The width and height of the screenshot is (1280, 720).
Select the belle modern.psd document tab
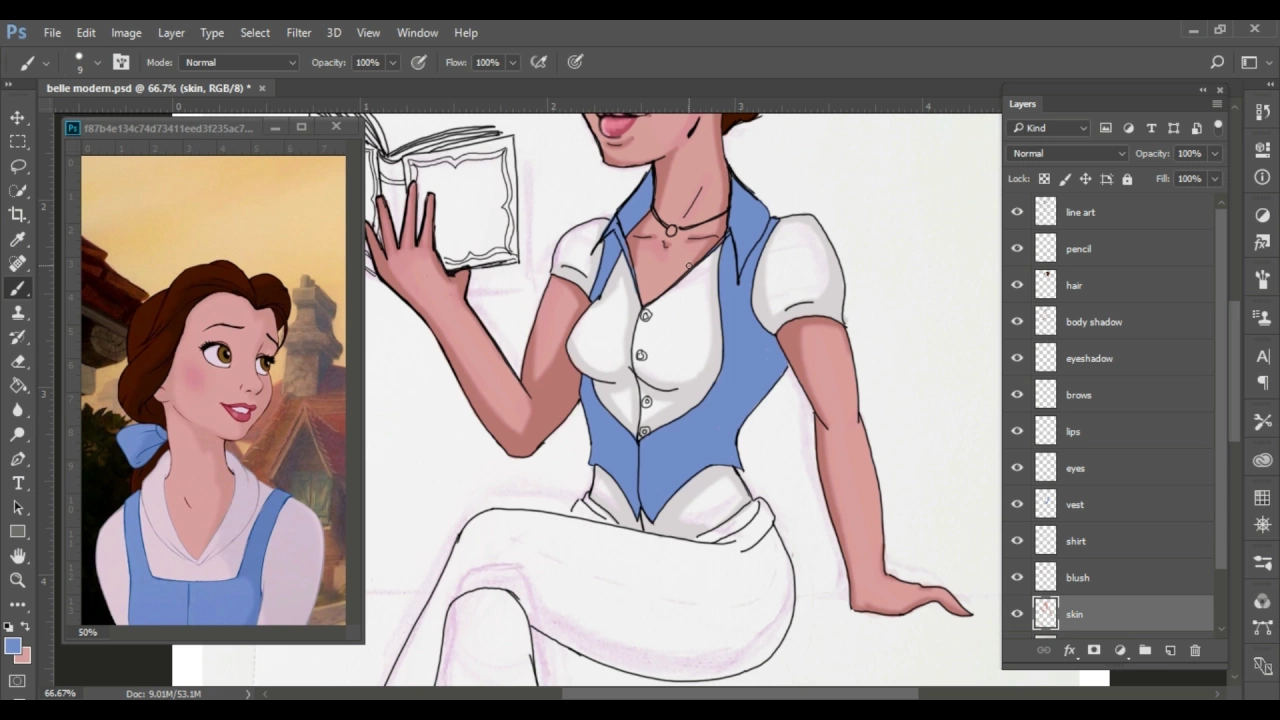148,88
